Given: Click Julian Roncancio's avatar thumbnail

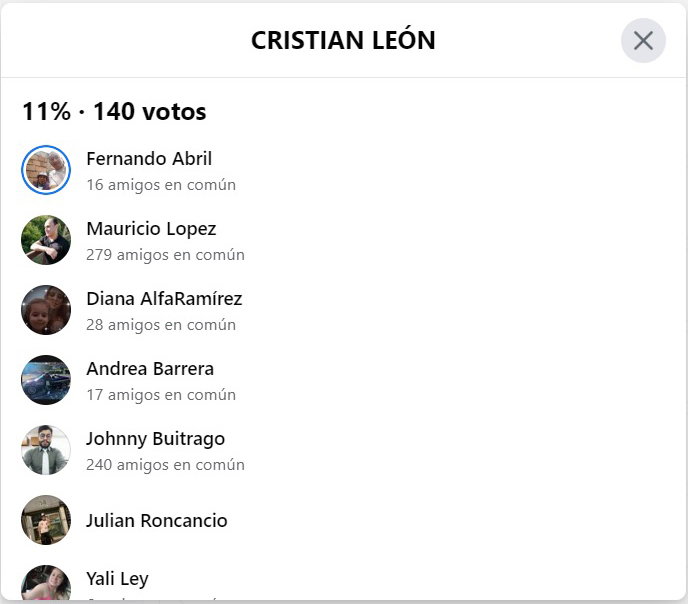Looking at the screenshot, I should pyautogui.click(x=46, y=520).
